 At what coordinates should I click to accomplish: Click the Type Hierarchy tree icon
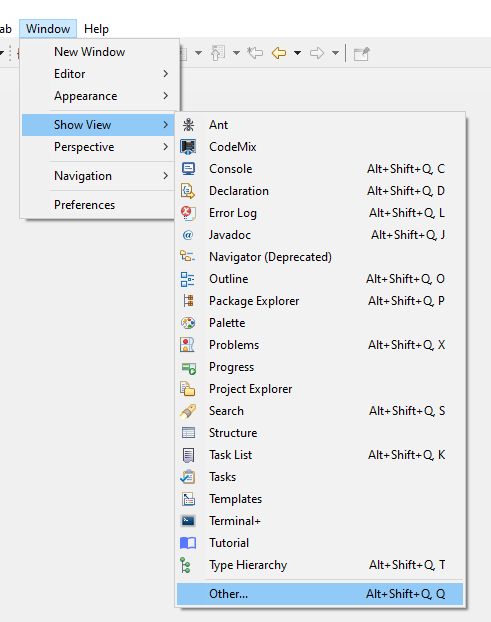[x=186, y=565]
